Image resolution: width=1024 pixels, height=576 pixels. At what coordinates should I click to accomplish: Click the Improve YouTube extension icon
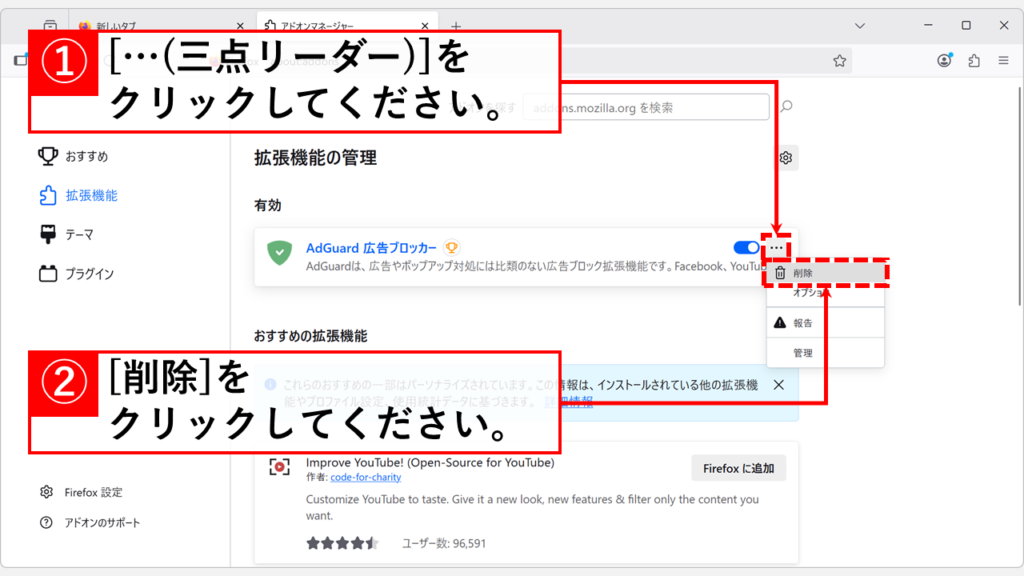point(280,467)
